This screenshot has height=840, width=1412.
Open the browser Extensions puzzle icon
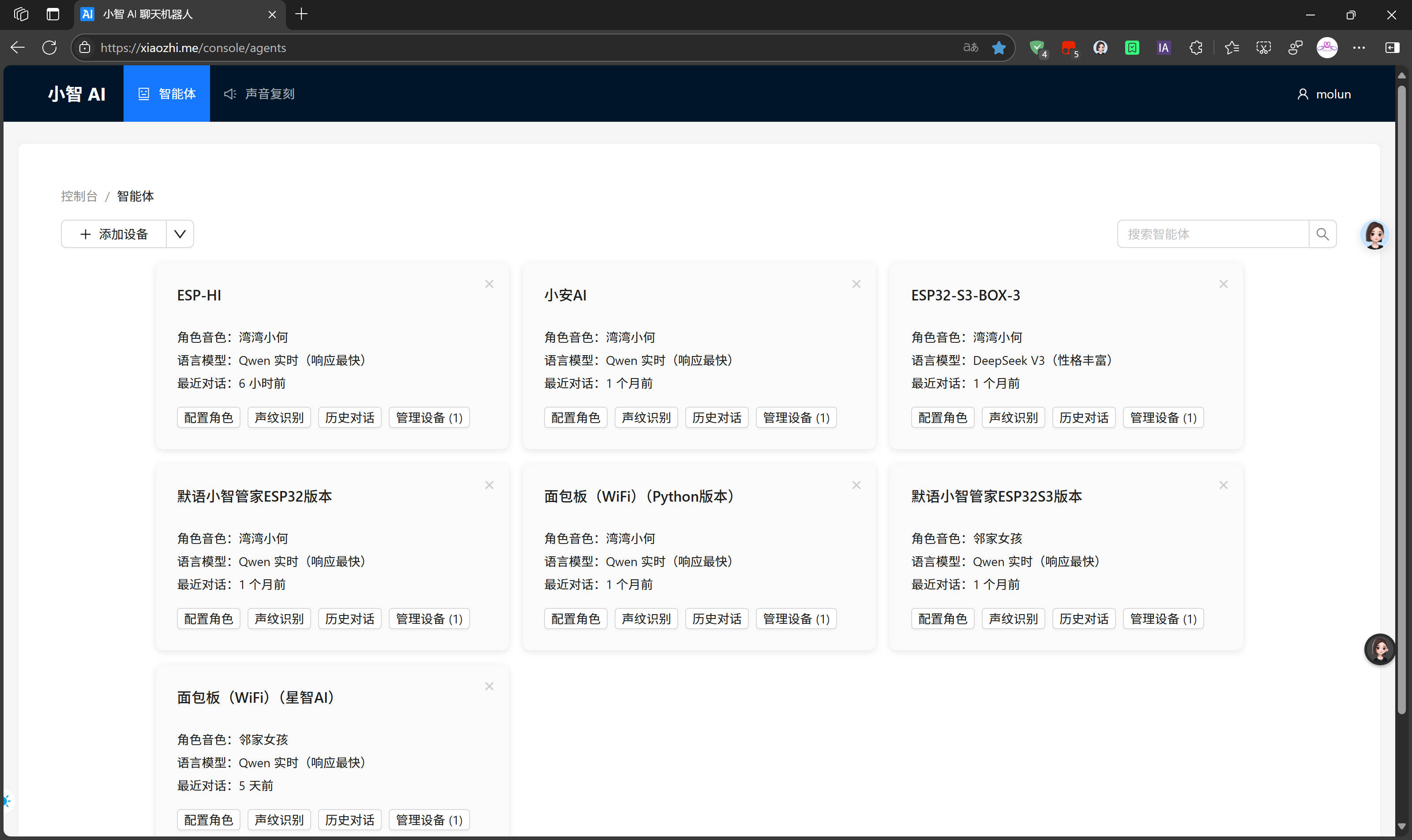(x=1196, y=48)
